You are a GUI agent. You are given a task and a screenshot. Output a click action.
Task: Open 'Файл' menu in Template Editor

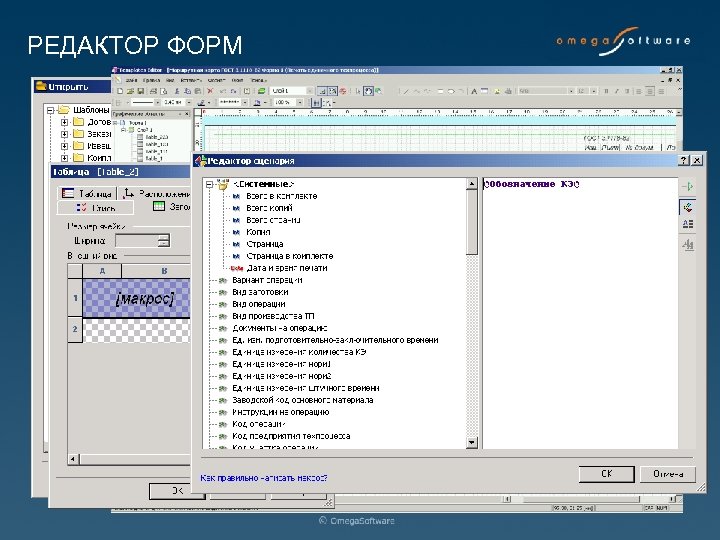131,80
